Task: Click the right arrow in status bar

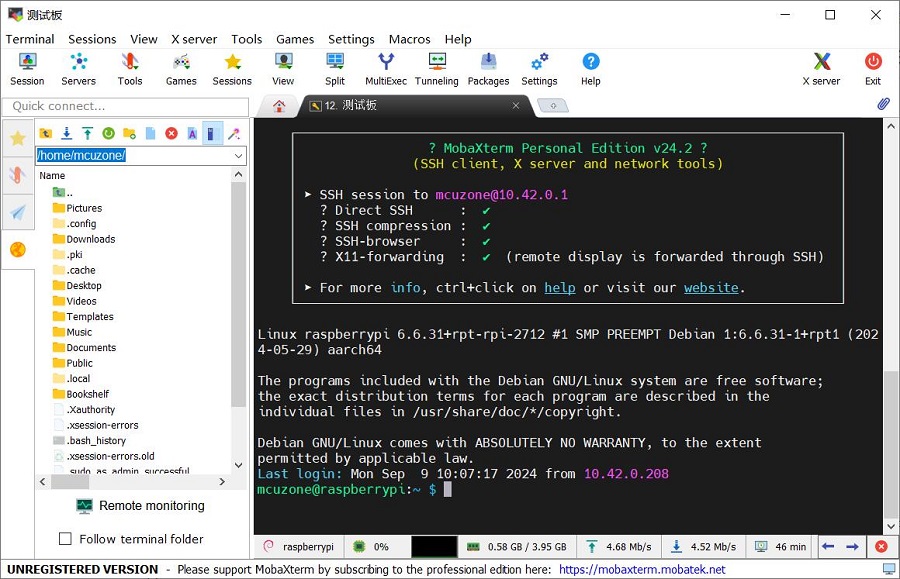Action: (x=852, y=546)
